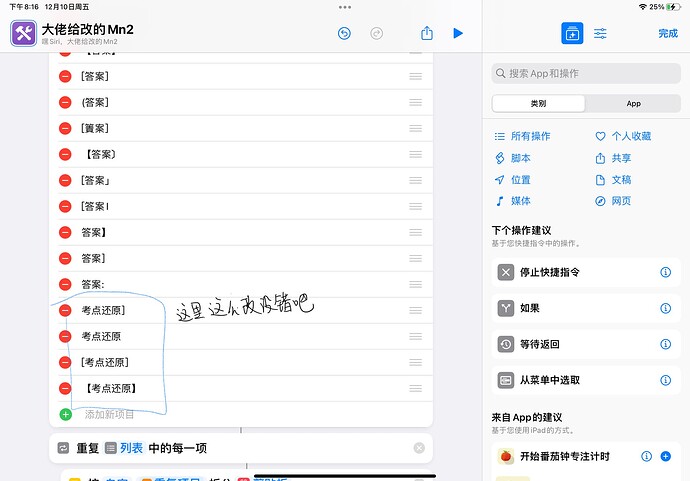Viewport: 690px width, 481px height.
Task: Tap 完成 to finish editing
Action: 668,33
